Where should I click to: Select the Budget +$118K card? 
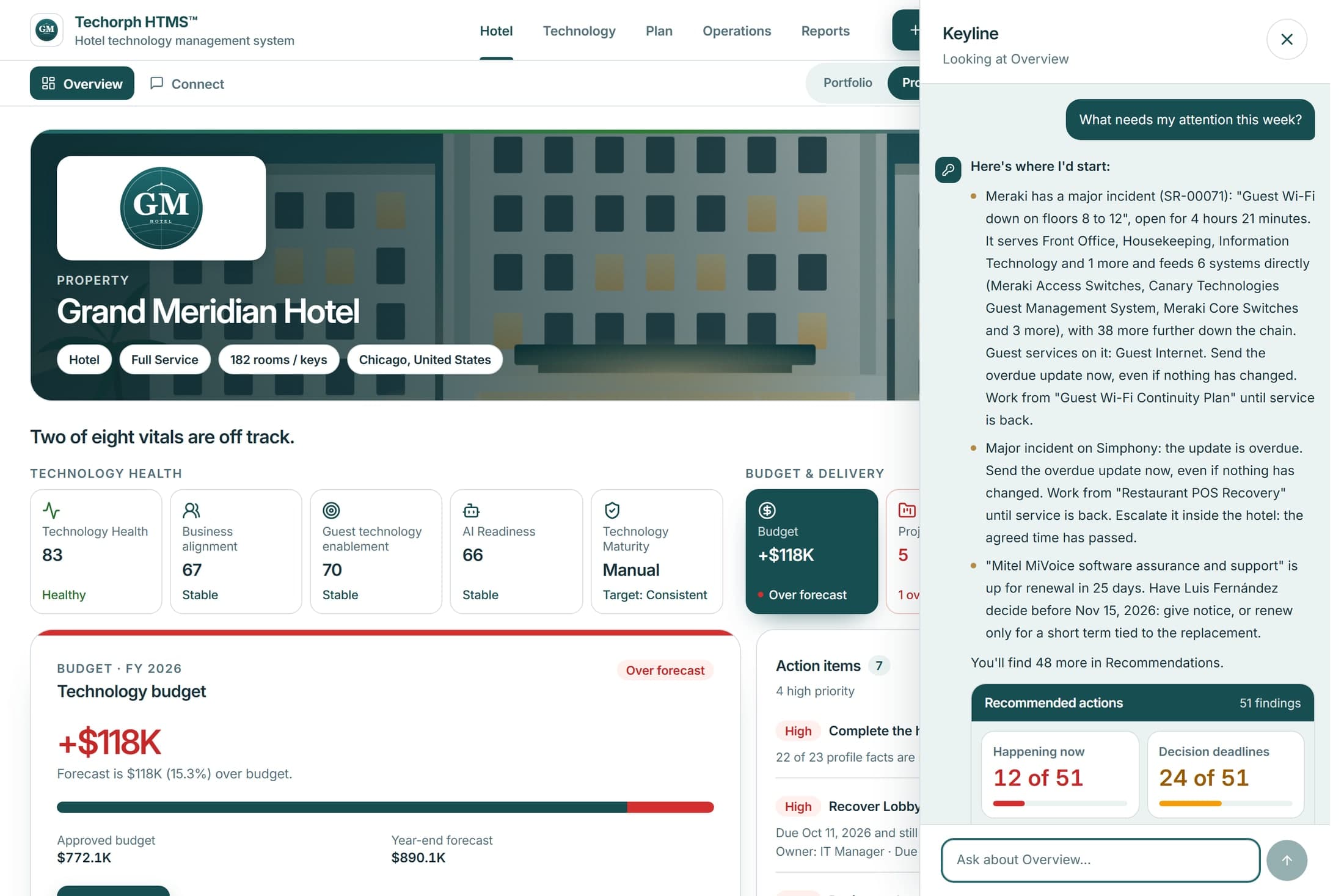point(811,552)
